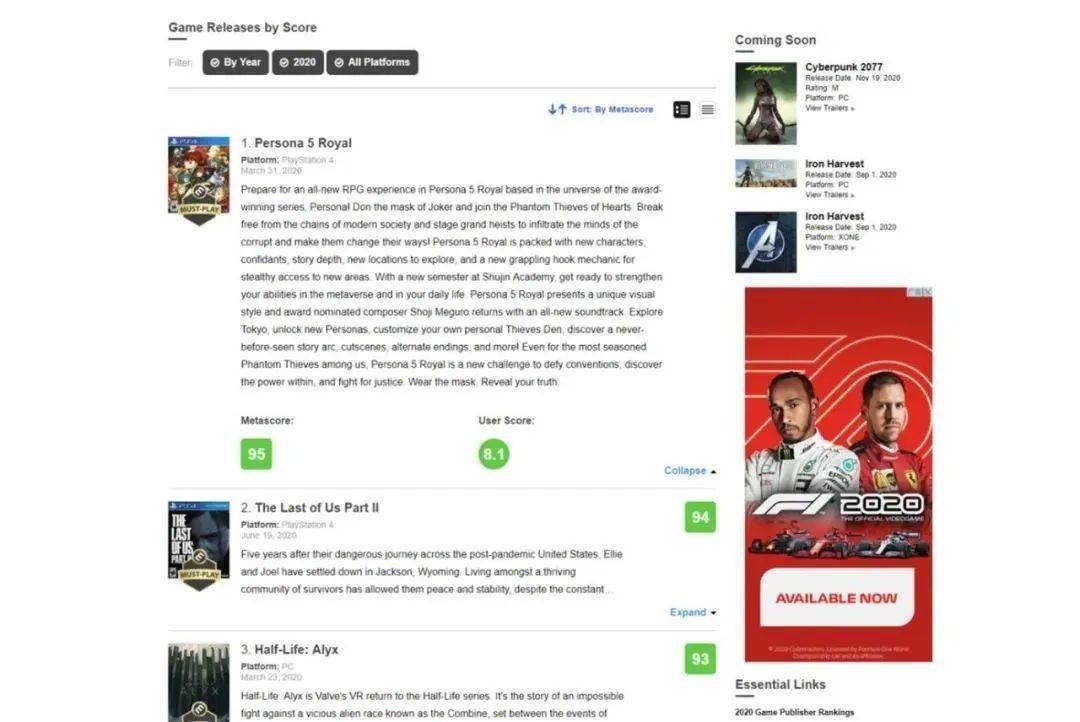Open the Cyberpunk 2077 coming soon link
This screenshot has height=722, width=1080.
click(x=844, y=67)
